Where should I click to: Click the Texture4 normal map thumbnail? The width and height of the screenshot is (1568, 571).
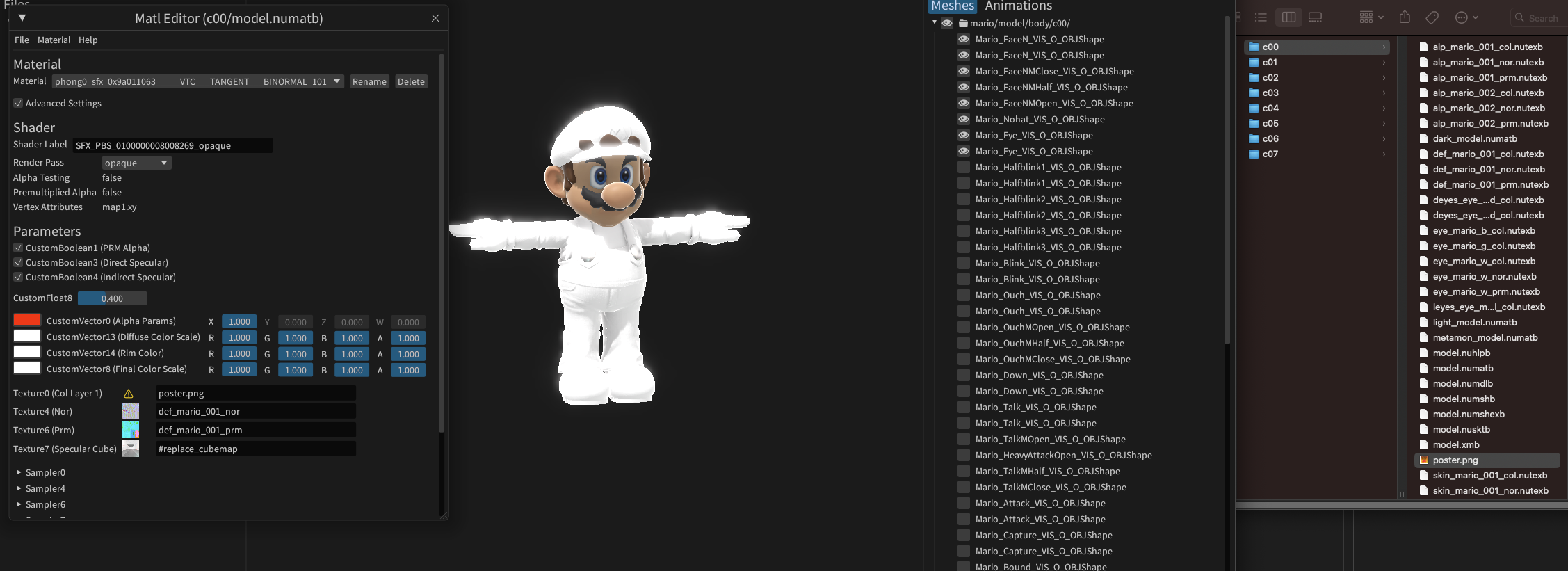pos(131,411)
